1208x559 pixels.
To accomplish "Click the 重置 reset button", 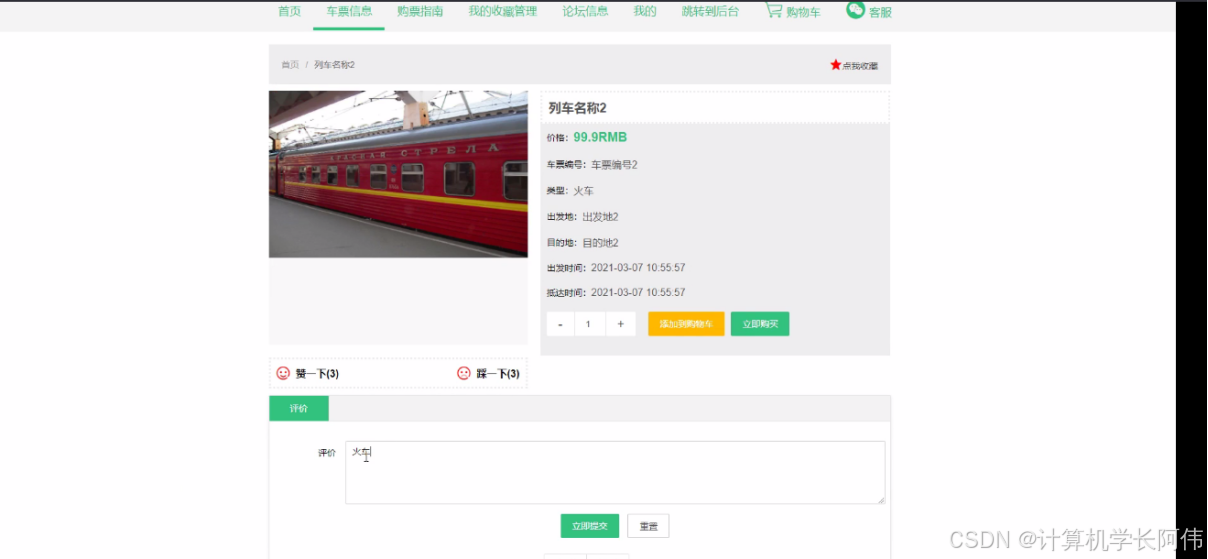I will 648,526.
